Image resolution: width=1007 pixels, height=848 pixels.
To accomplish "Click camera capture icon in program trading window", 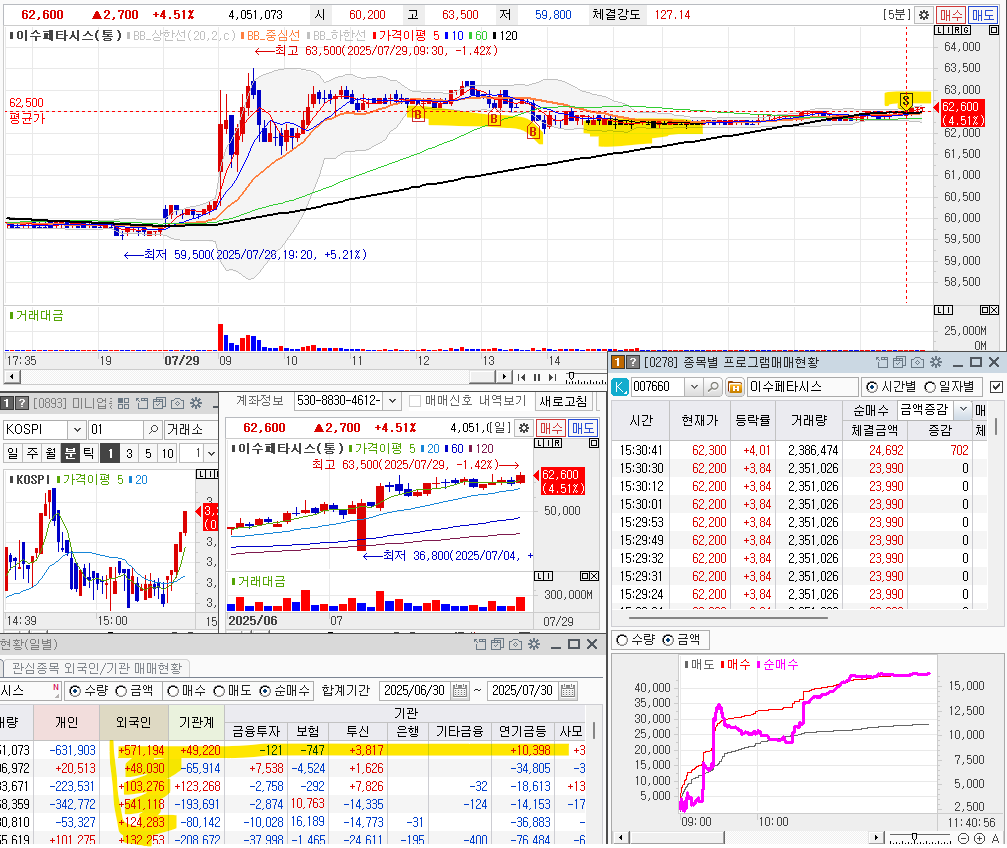I will click(917, 362).
